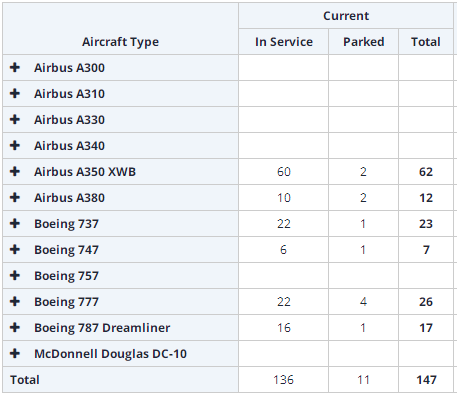Viewport: 457px width, 395px height.
Task: Click the Boeing 787 Dreamliner label
Action: tap(102, 328)
